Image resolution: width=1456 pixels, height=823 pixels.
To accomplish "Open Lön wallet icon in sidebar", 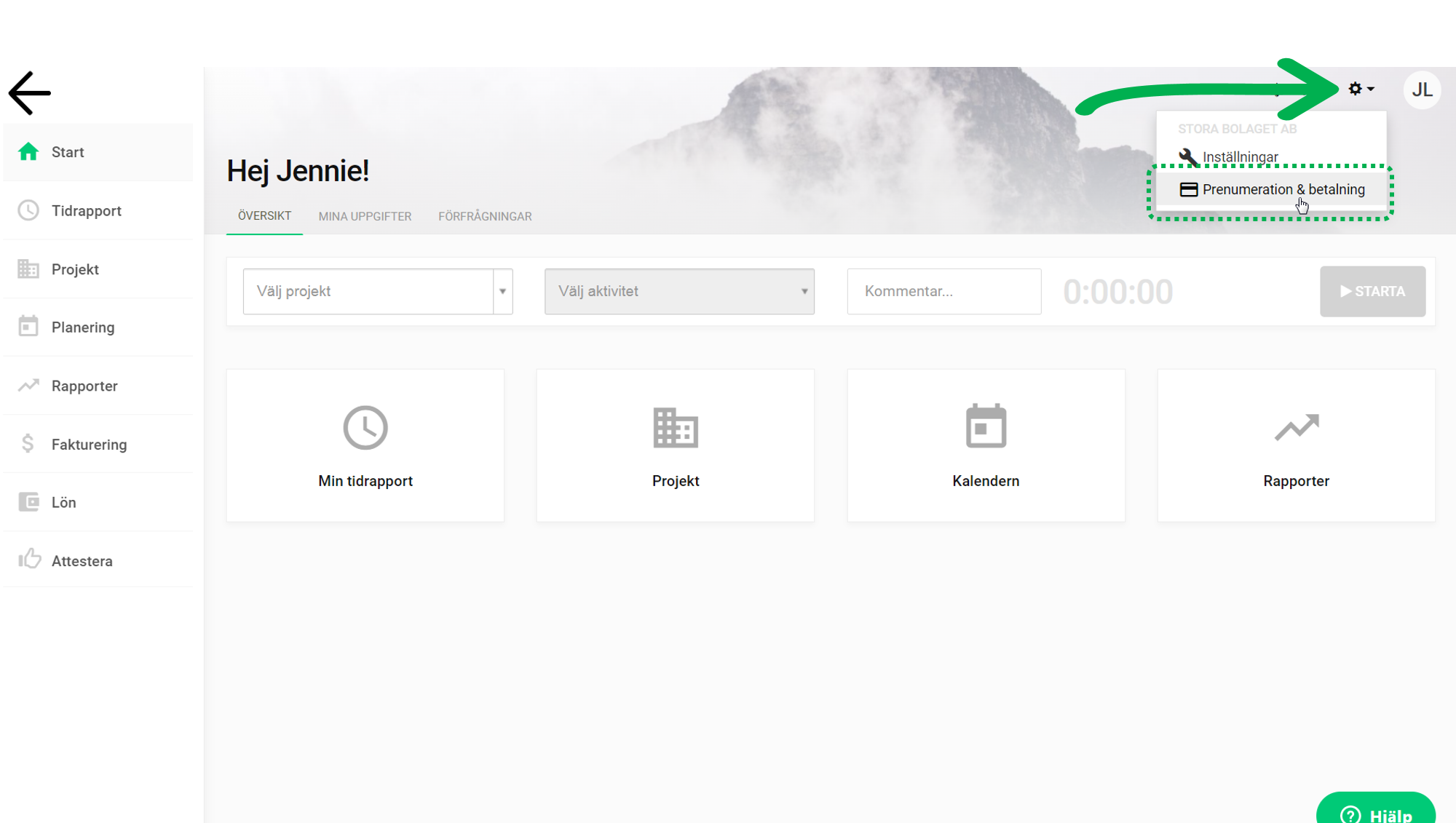I will pyautogui.click(x=28, y=502).
